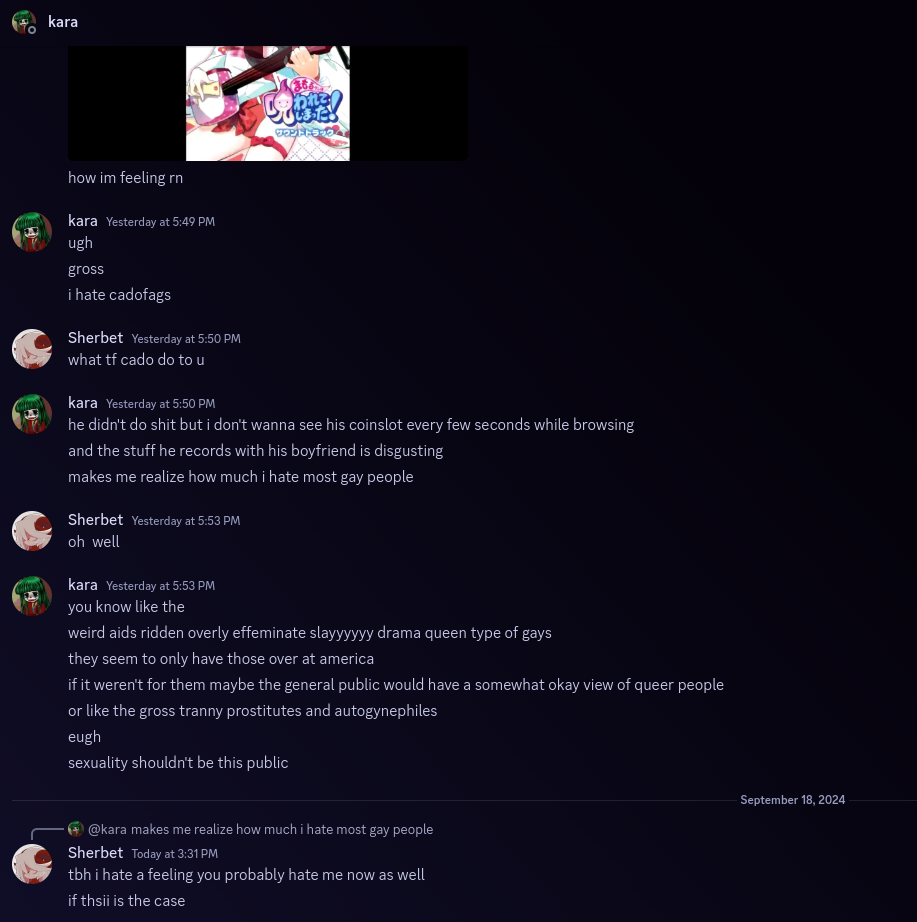Click the small kara avatar in the reply preview
The width and height of the screenshot is (917, 922).
click(x=75, y=829)
